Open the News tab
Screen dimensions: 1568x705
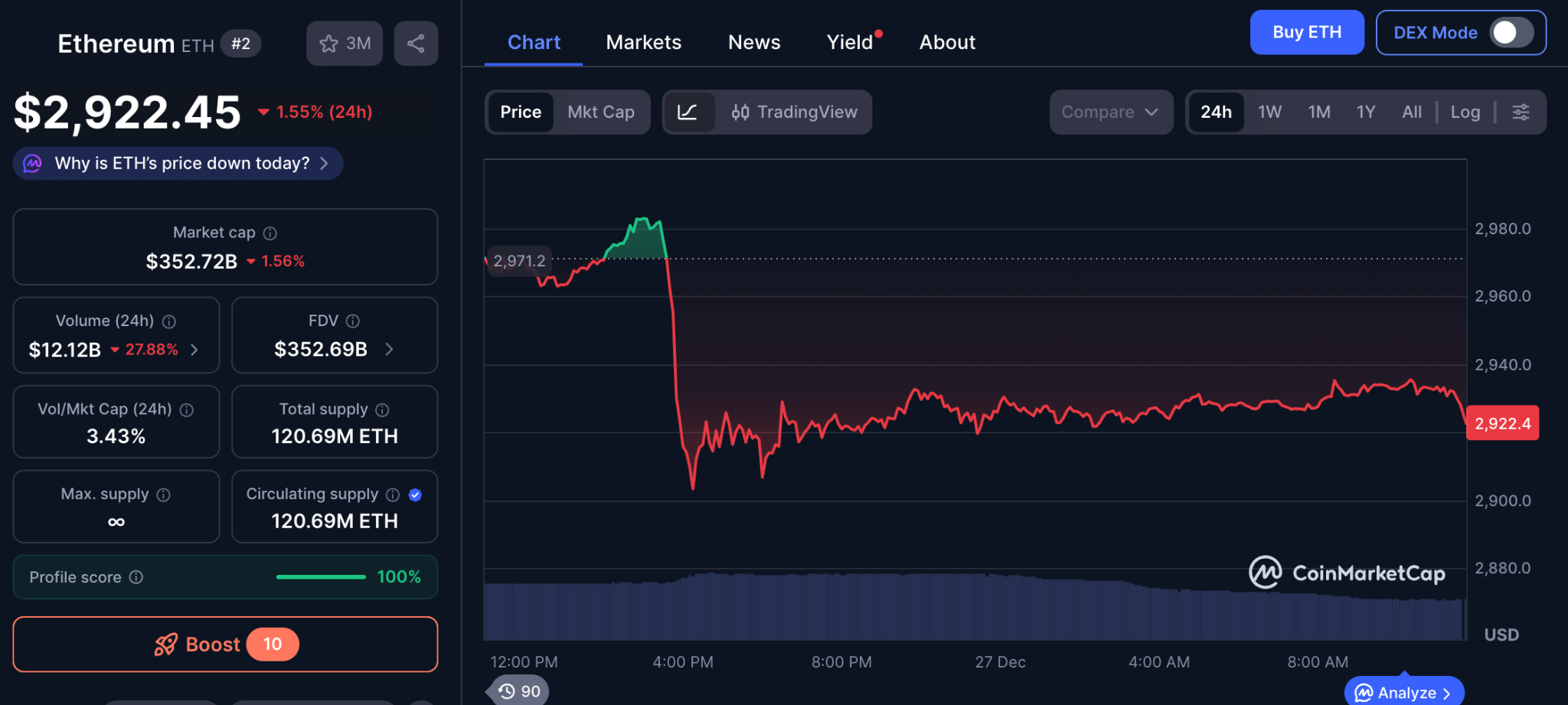click(x=753, y=42)
